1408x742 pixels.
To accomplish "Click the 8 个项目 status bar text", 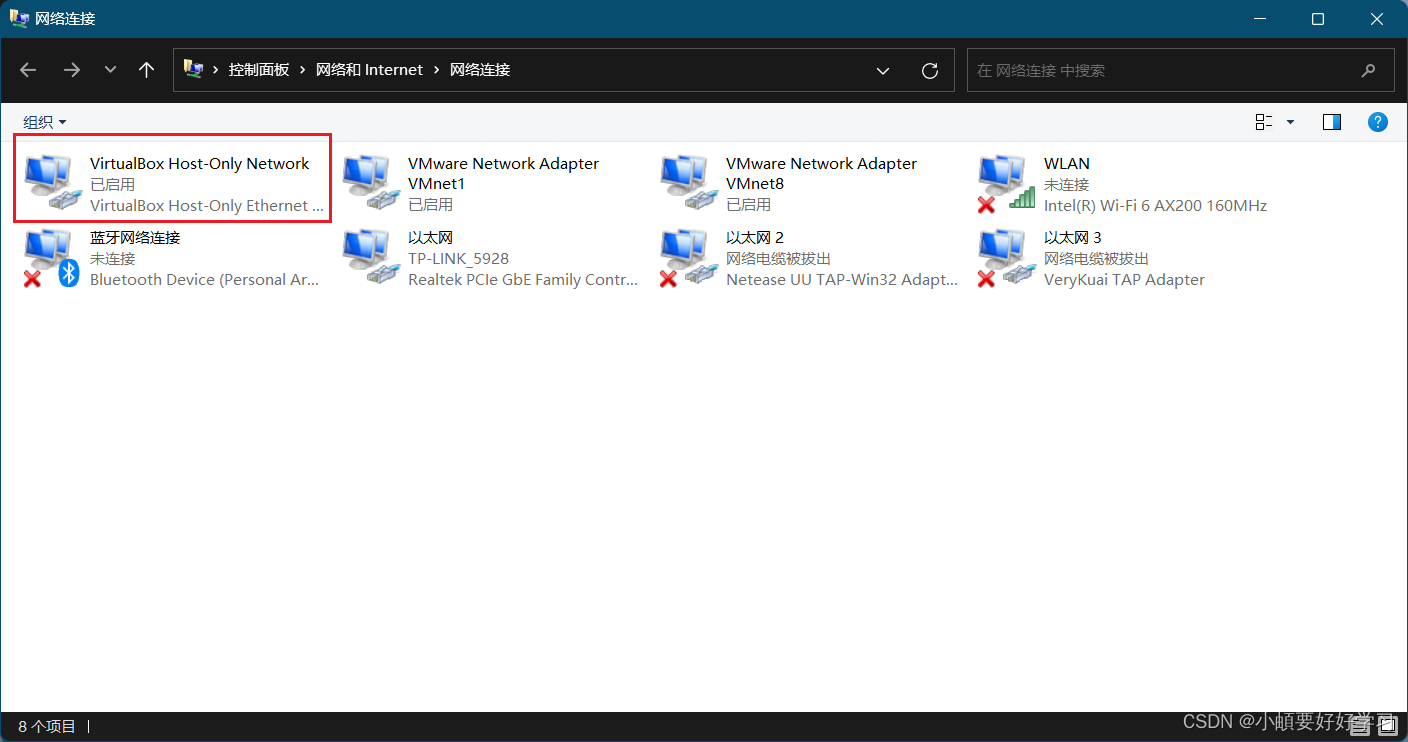I will 47,727.
